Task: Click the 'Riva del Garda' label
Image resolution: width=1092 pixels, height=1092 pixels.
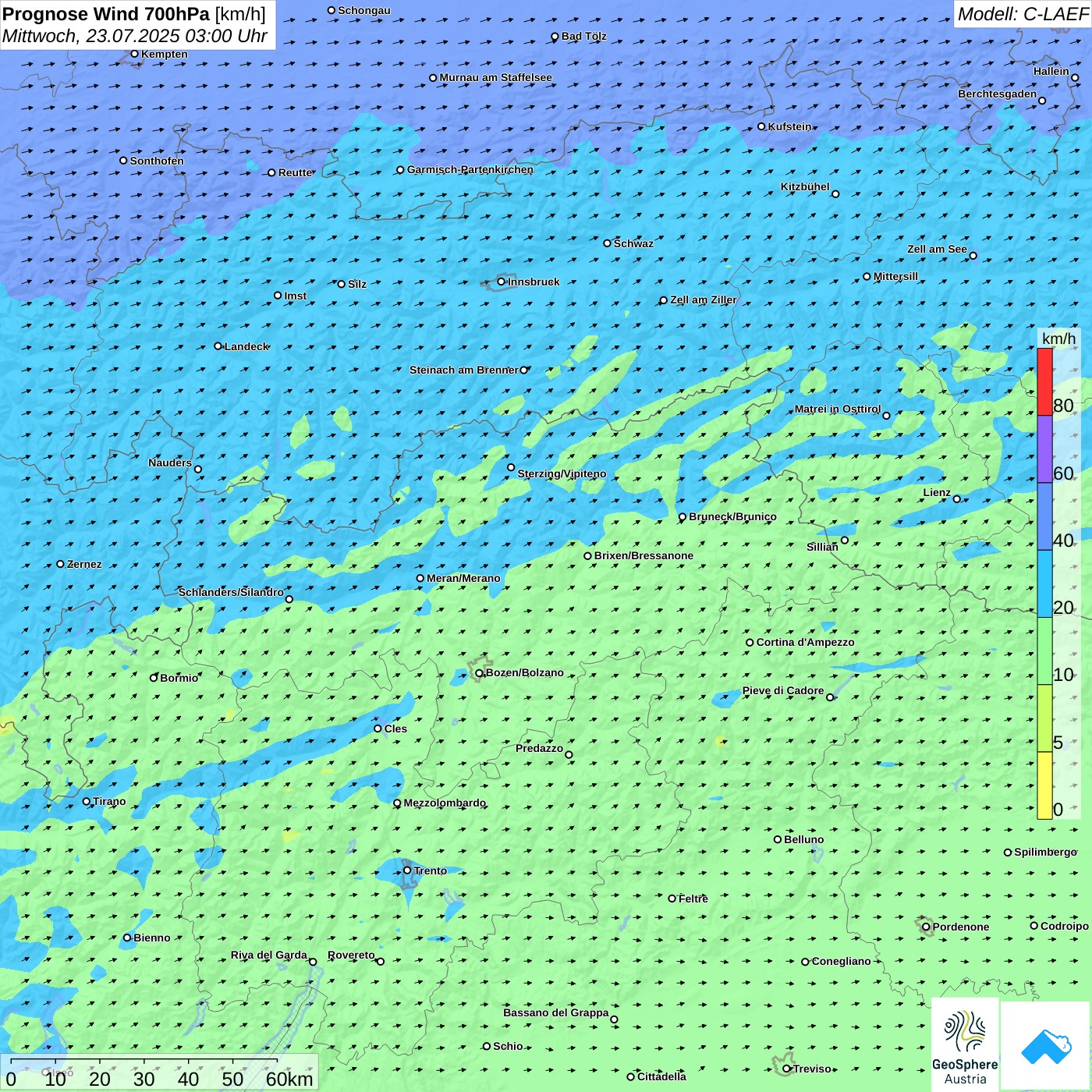Action: tap(269, 955)
